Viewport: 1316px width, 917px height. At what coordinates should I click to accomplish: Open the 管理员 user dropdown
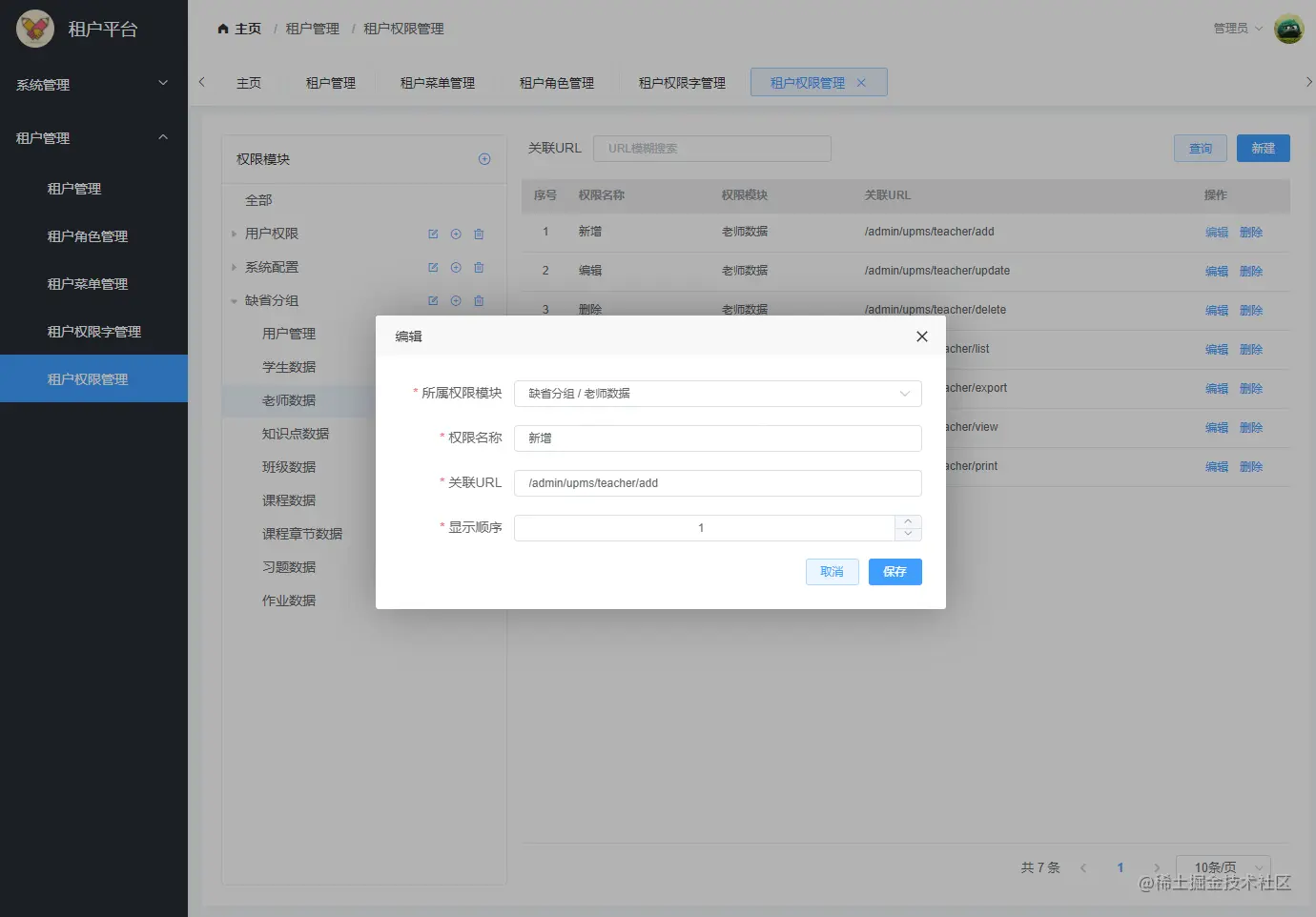pos(1238,29)
